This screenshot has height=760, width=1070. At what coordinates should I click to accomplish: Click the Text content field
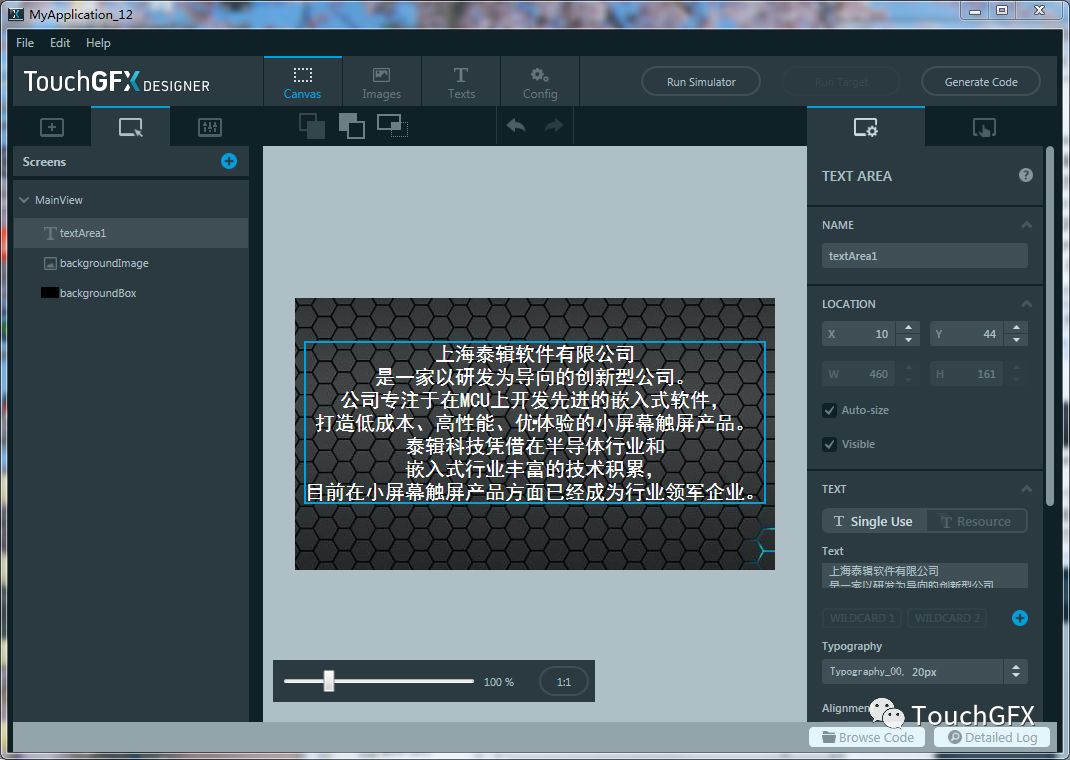tap(924, 575)
